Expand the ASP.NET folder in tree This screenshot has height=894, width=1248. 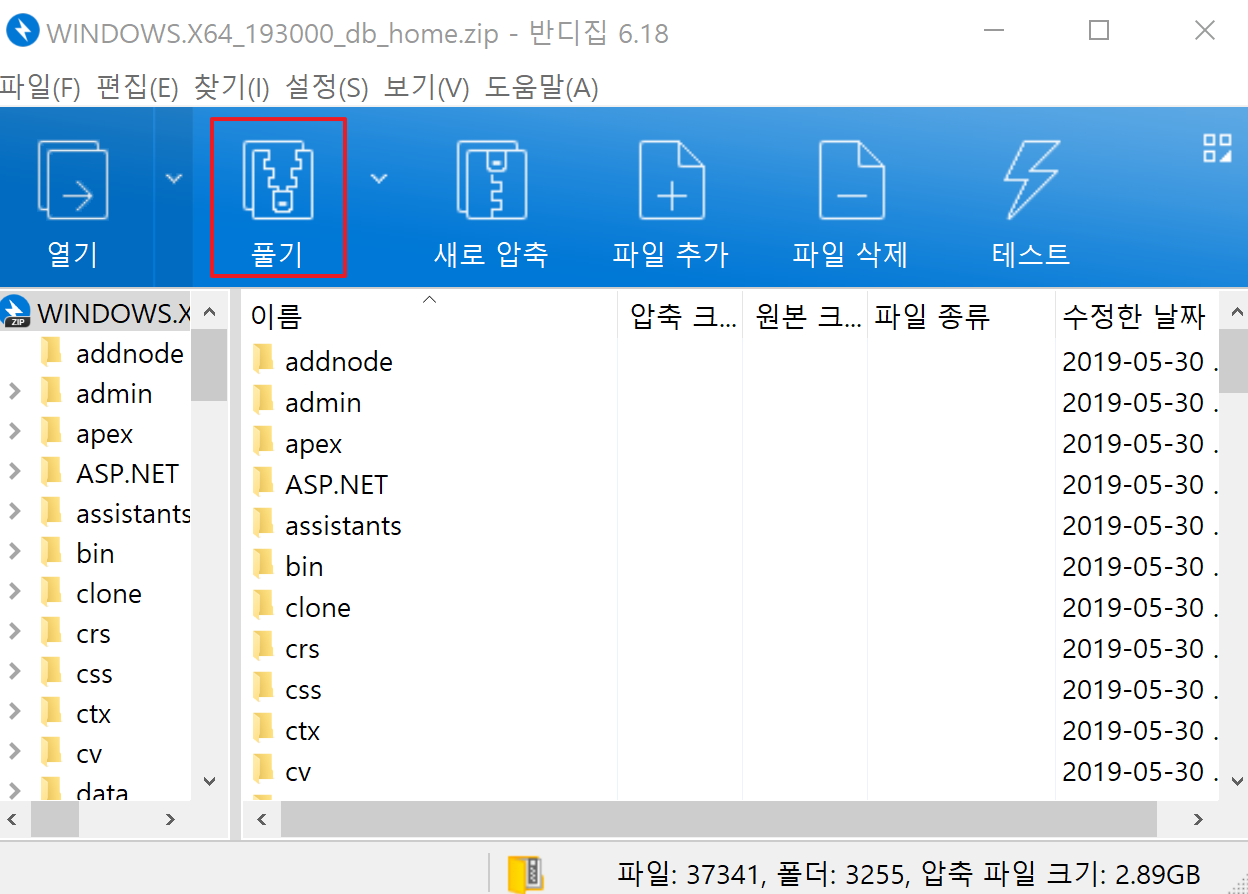[x=14, y=473]
